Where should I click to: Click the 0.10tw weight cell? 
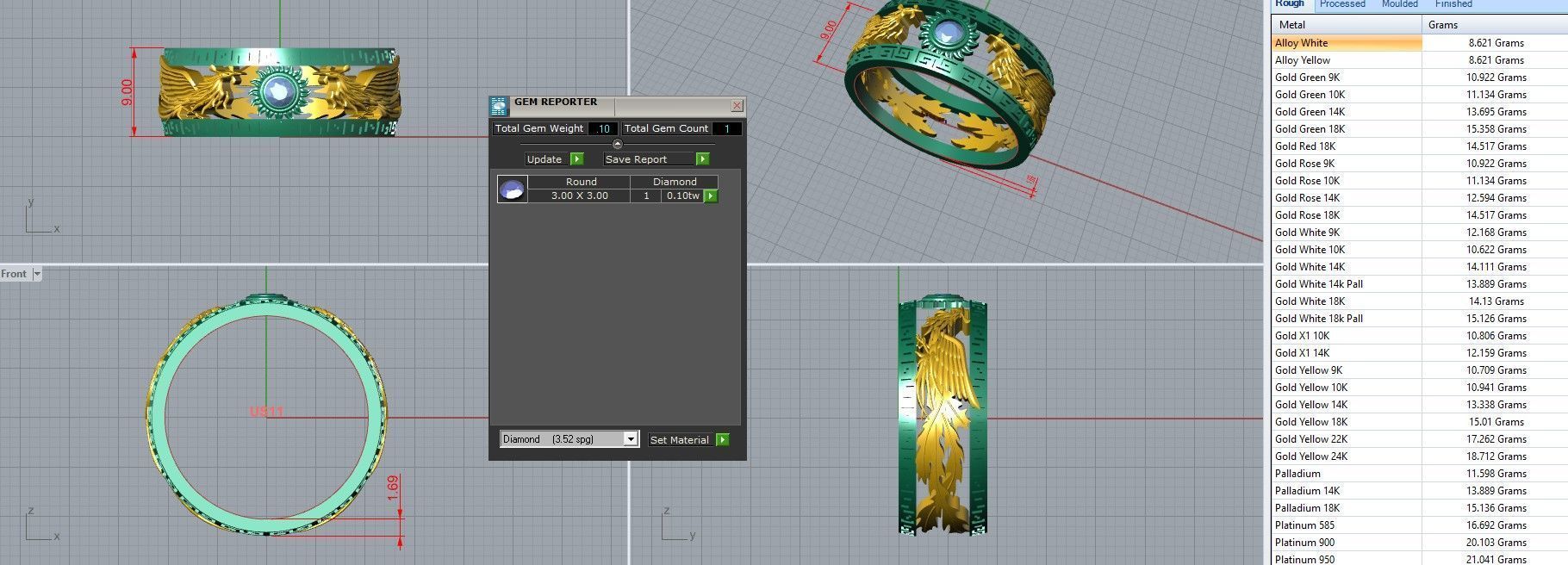683,196
